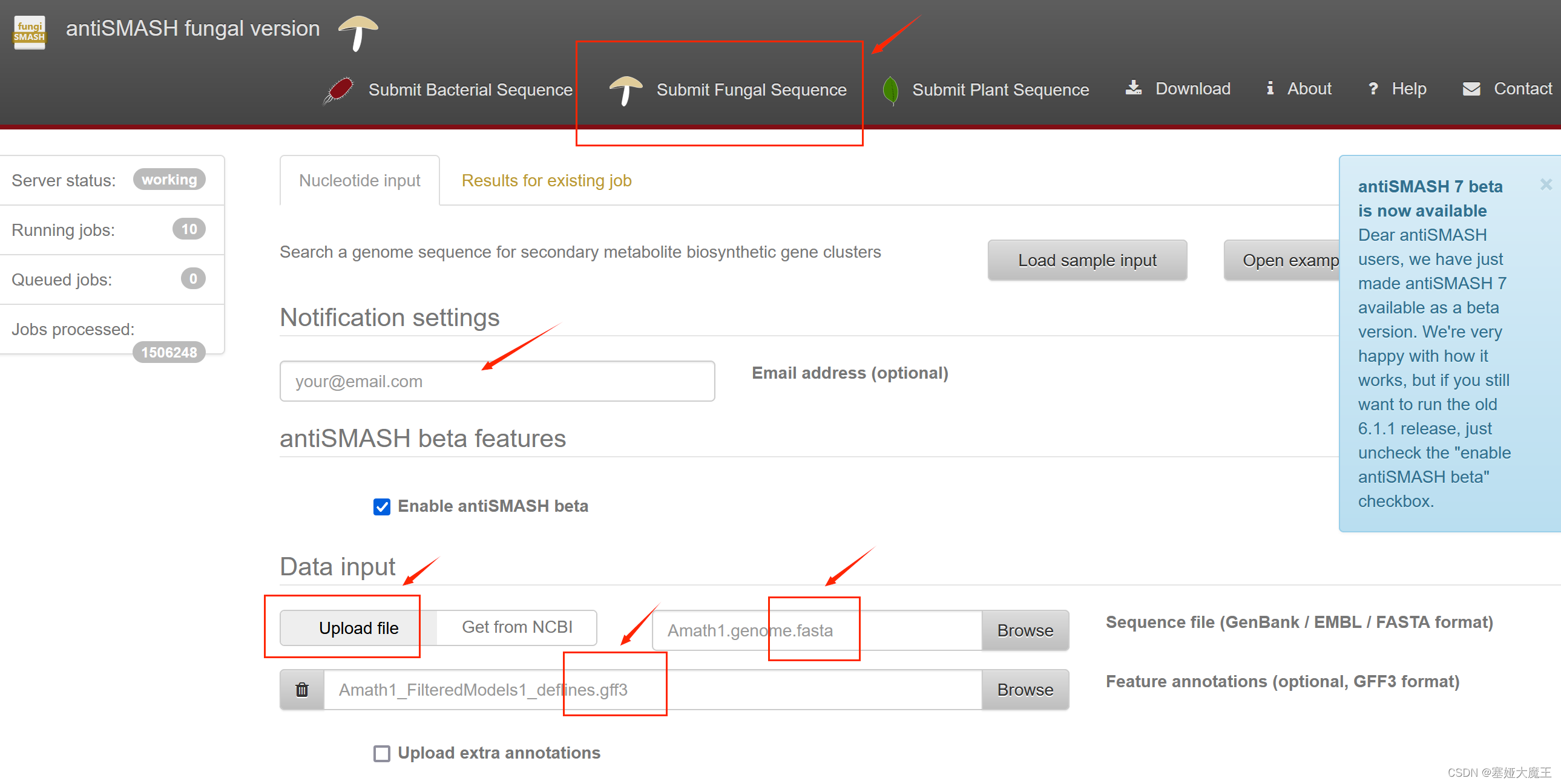Switch to Get from NCBI option
This screenshot has width=1561, height=784.
[516, 627]
